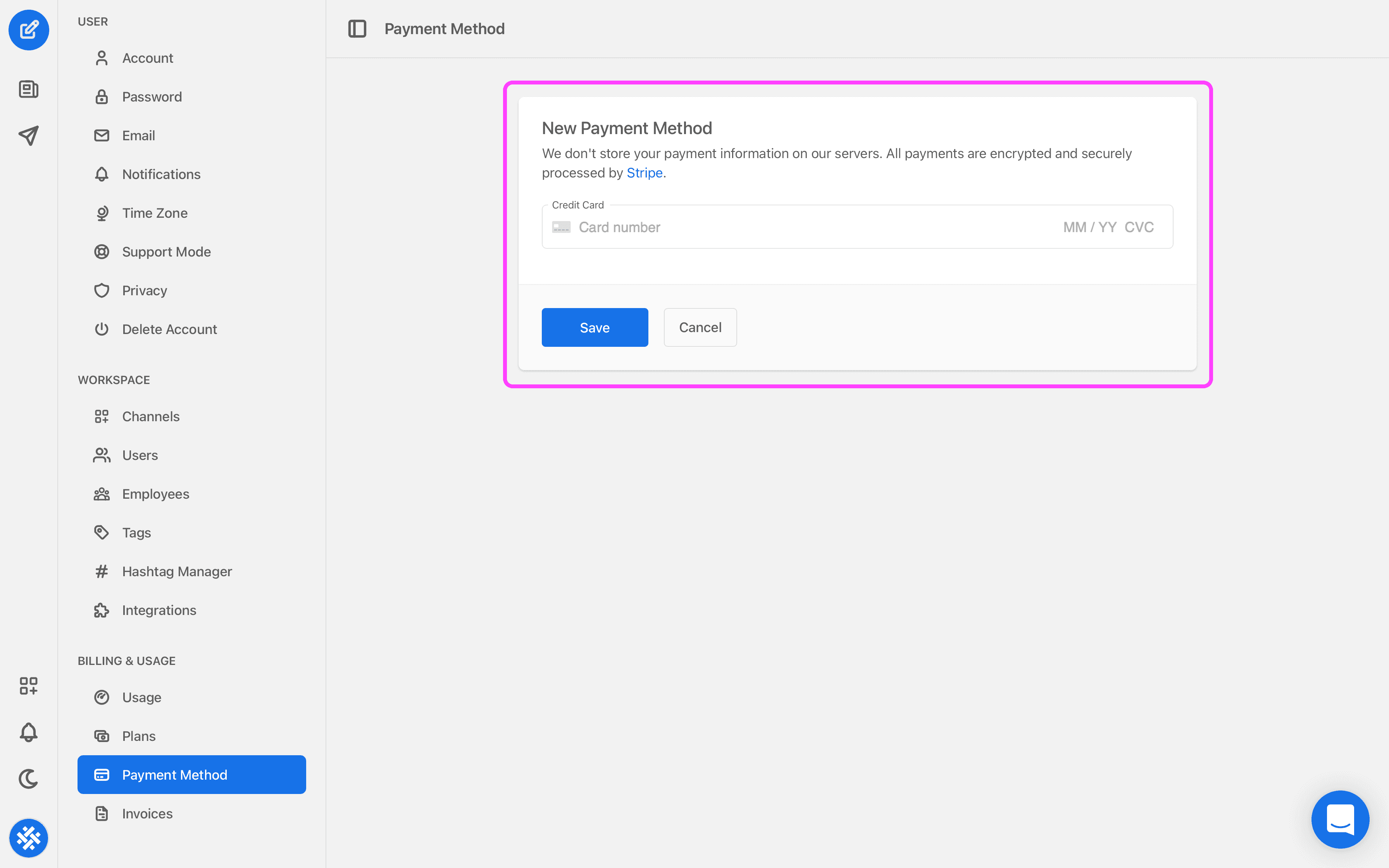Go to Users page
Image resolution: width=1389 pixels, height=868 pixels.
(192, 455)
